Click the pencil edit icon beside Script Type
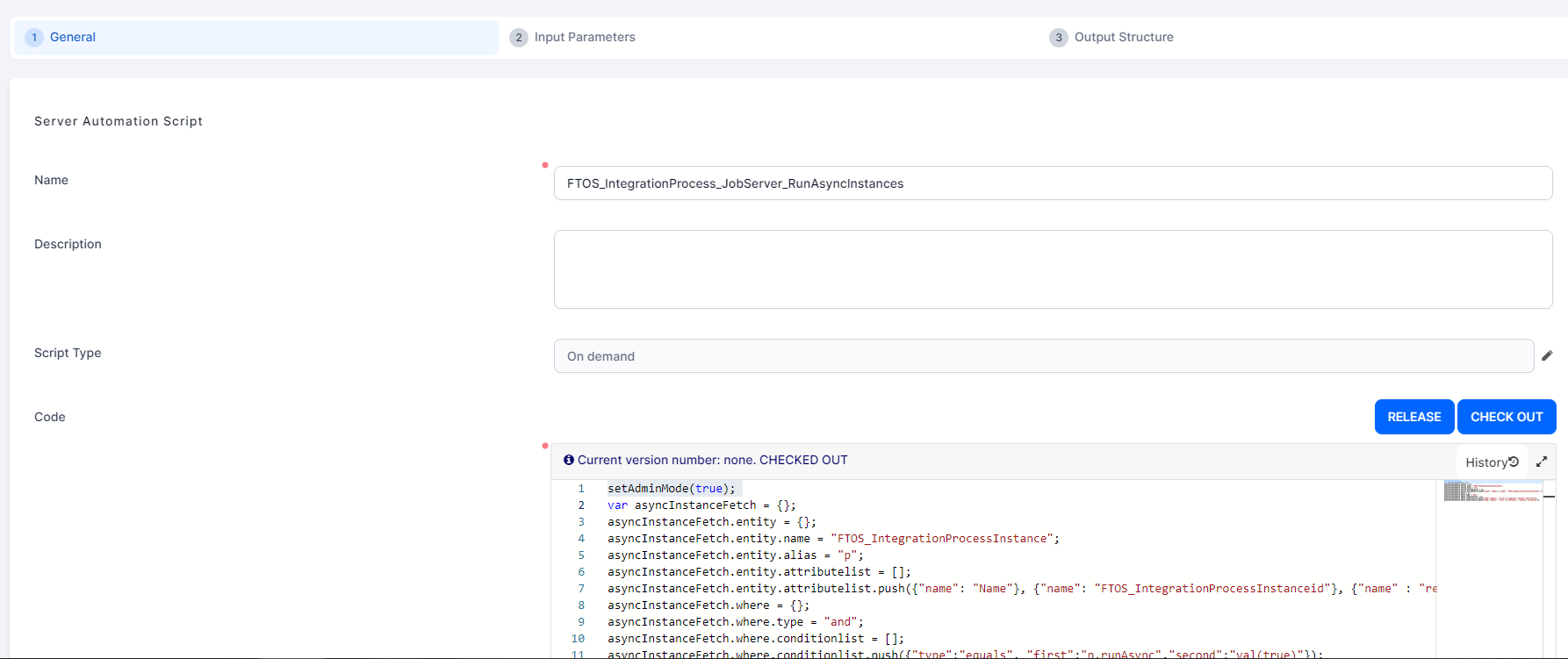The height and width of the screenshot is (659, 1568). [x=1547, y=355]
